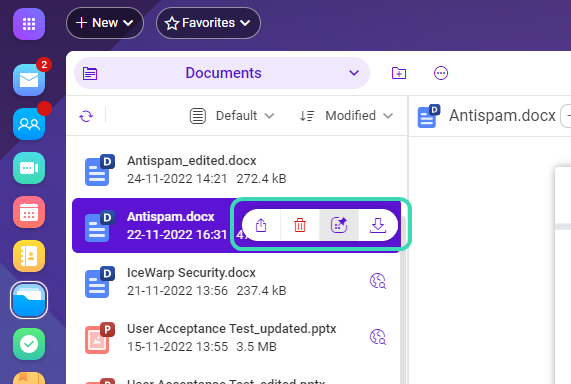Click the 24-11-2022 14:21 date text

177,179
